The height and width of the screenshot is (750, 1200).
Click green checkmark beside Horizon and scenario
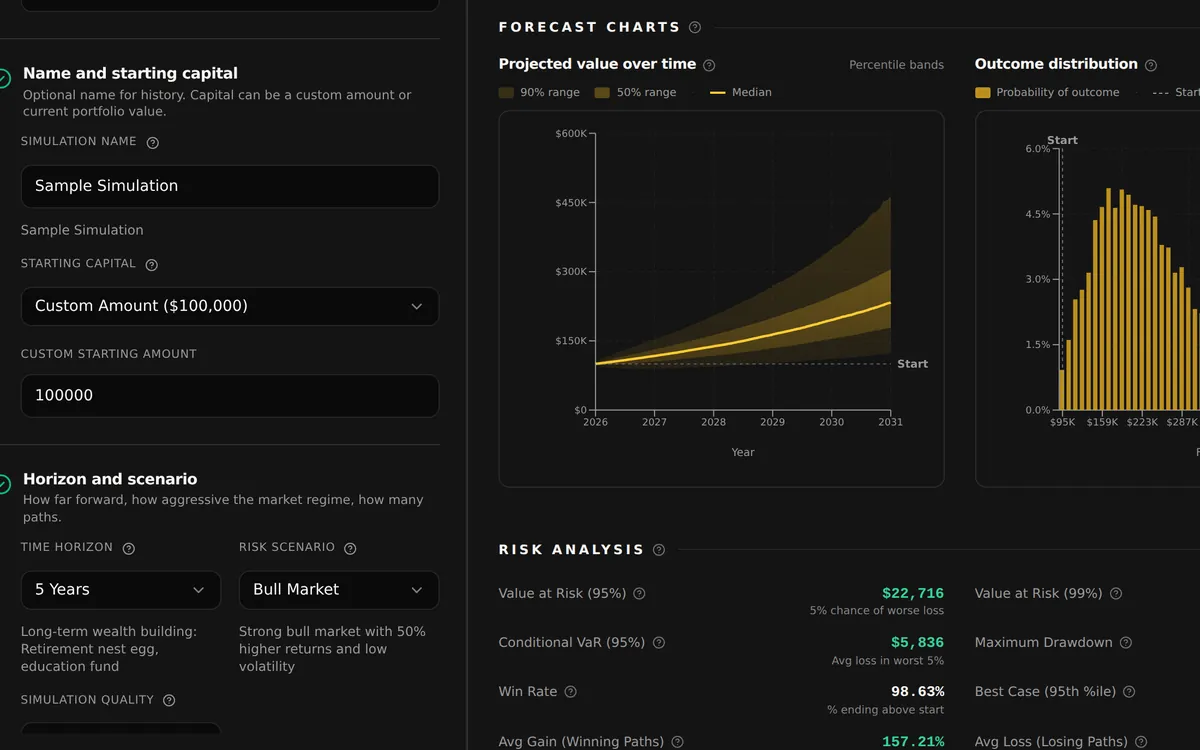(4, 483)
